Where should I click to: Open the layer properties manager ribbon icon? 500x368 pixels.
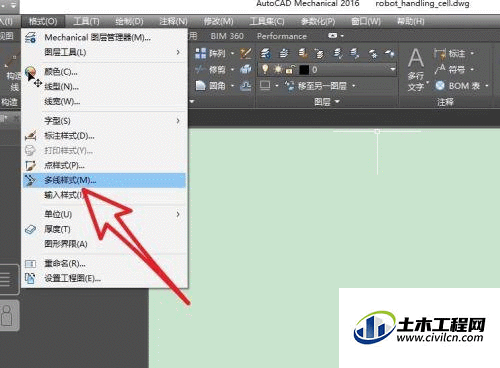click(266, 53)
